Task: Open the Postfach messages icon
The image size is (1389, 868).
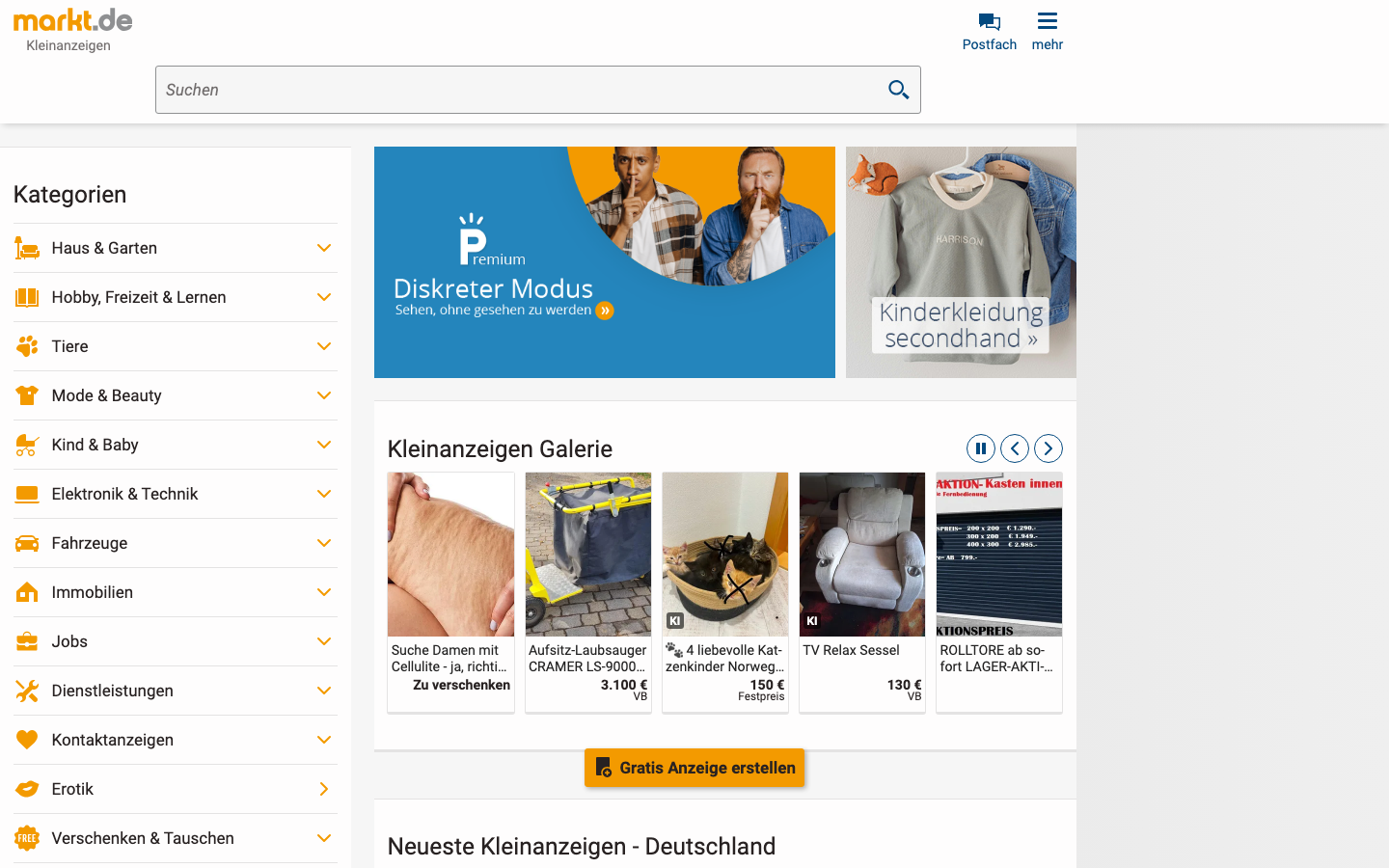Action: coord(989,21)
